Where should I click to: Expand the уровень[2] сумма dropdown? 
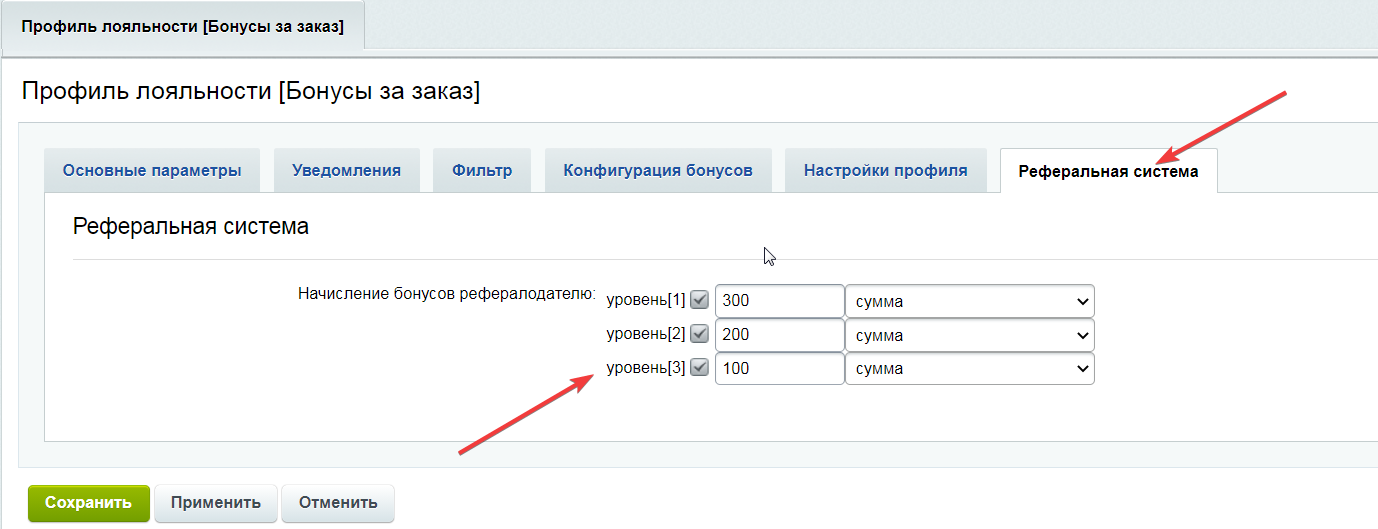[970, 335]
